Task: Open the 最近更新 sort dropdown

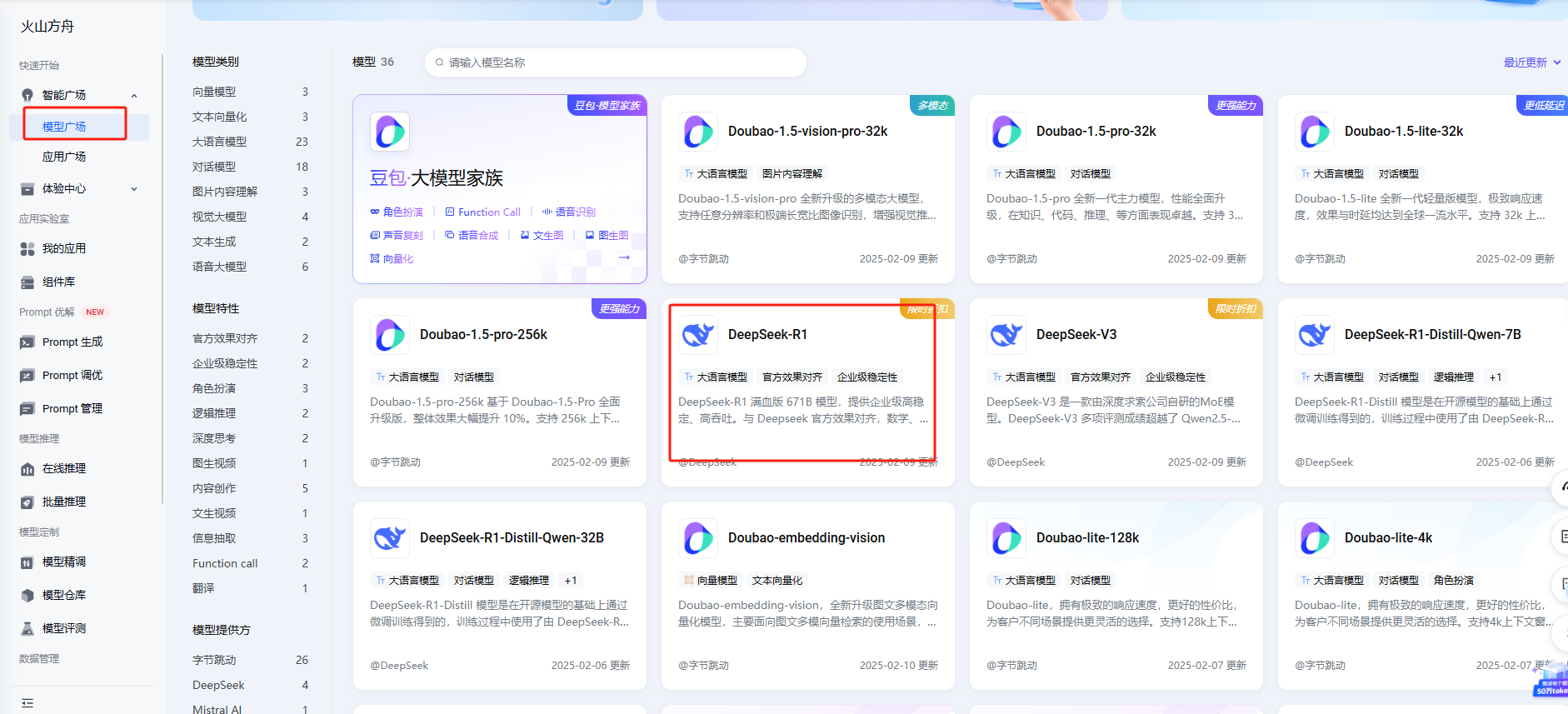Action: coord(1532,62)
